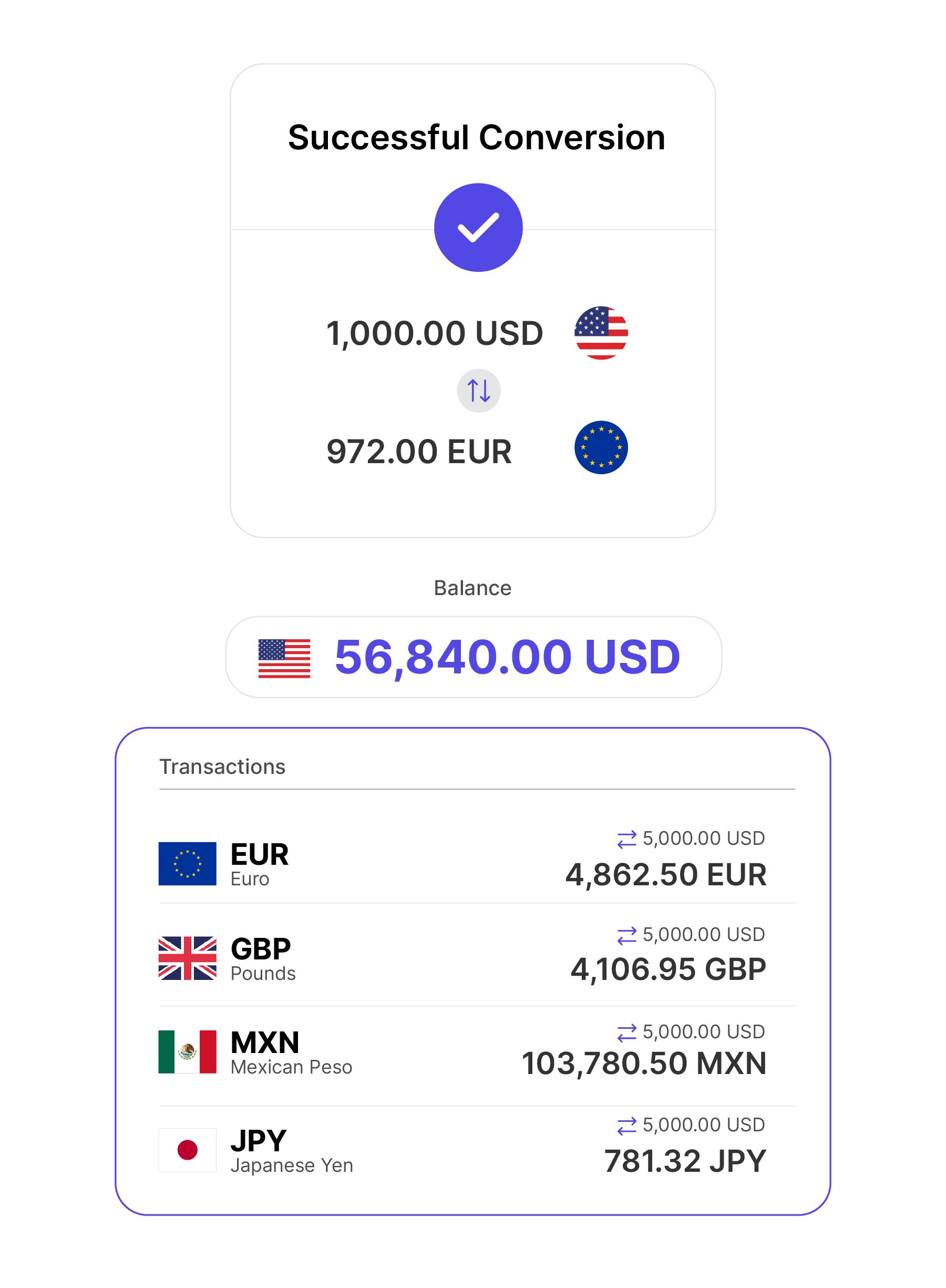
Task: Click the blue checkmark success icon
Action: point(478,227)
